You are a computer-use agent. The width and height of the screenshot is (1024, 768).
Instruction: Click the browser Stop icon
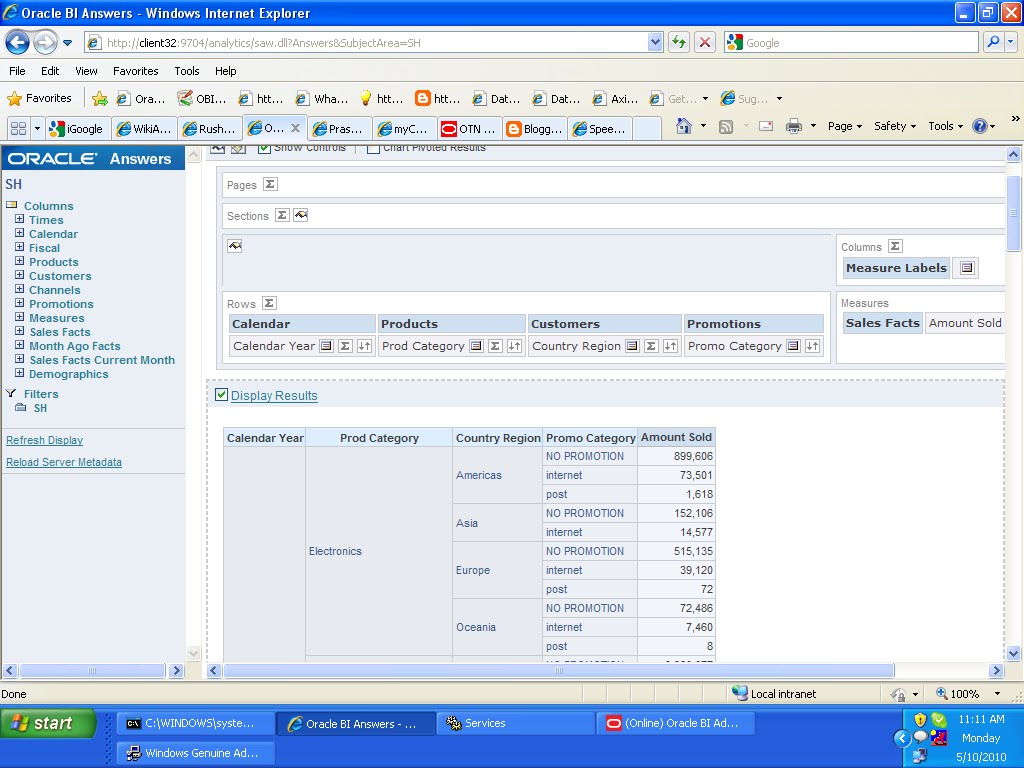(x=705, y=42)
